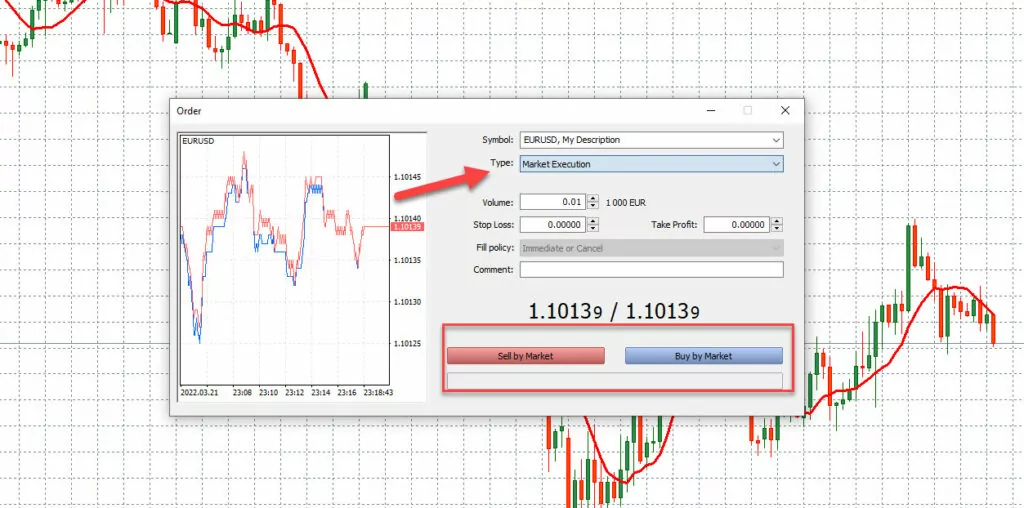Decrease Volume with the down arrow
1024x508 pixels.
[x=593, y=206]
